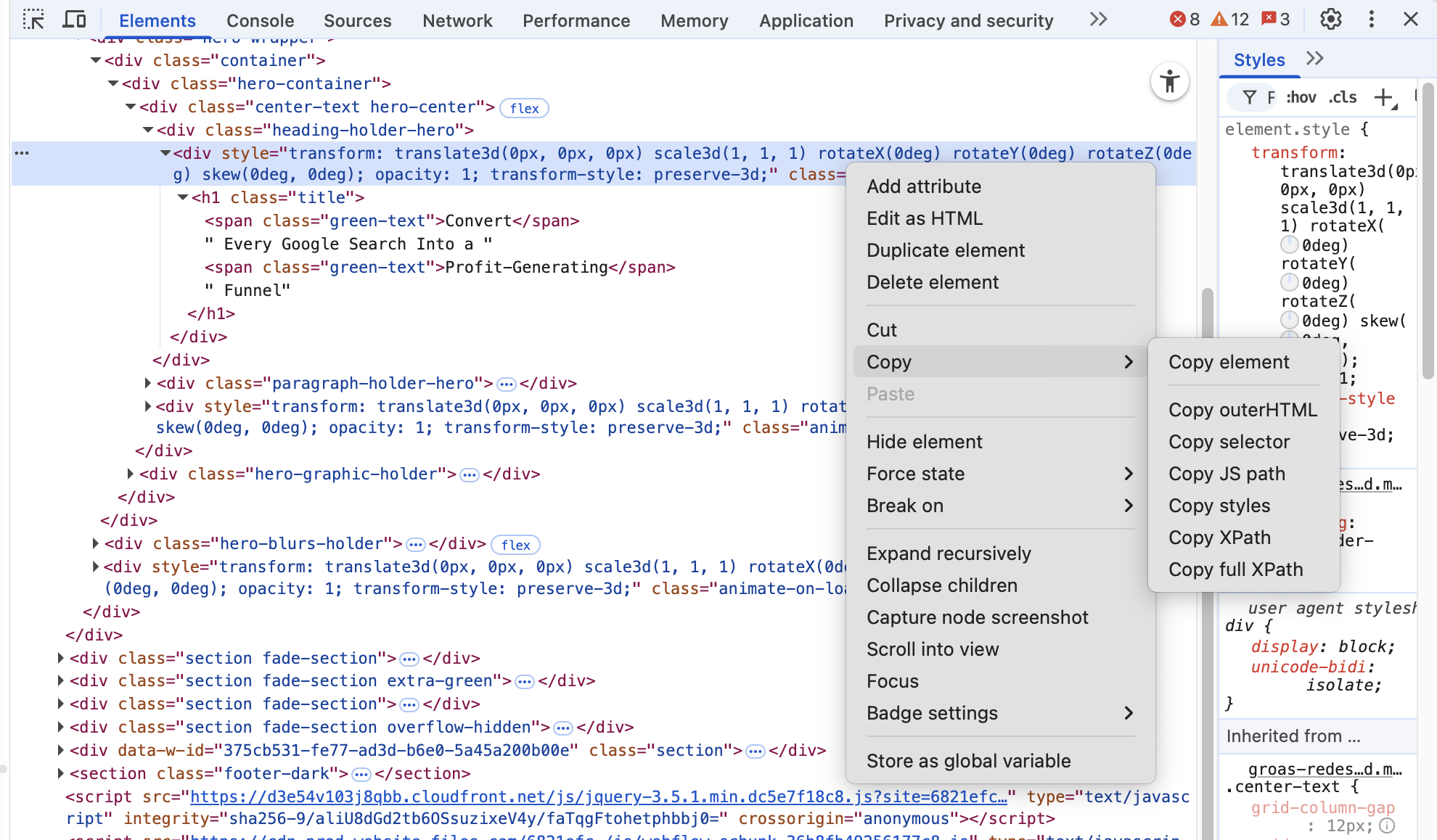Click Copy full XPath menu item
1437x840 pixels.
(x=1244, y=569)
